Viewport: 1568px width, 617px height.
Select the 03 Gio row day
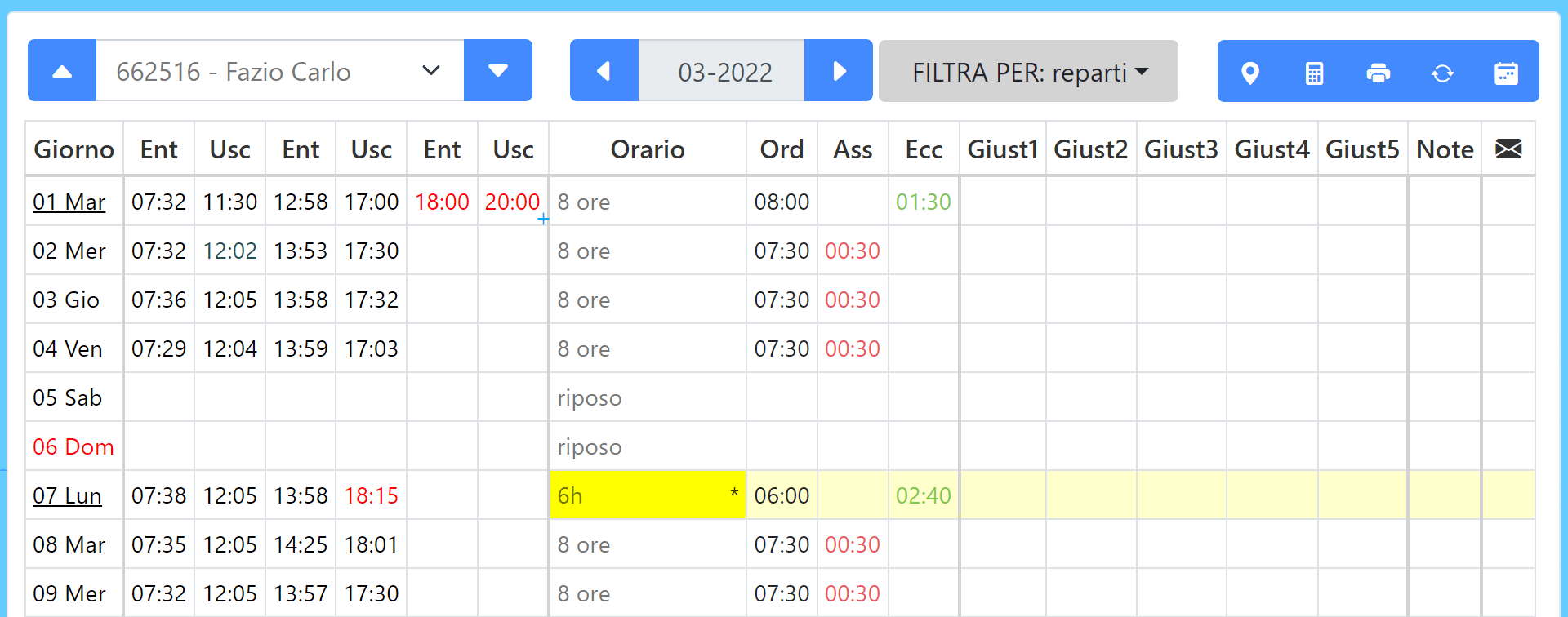point(66,300)
